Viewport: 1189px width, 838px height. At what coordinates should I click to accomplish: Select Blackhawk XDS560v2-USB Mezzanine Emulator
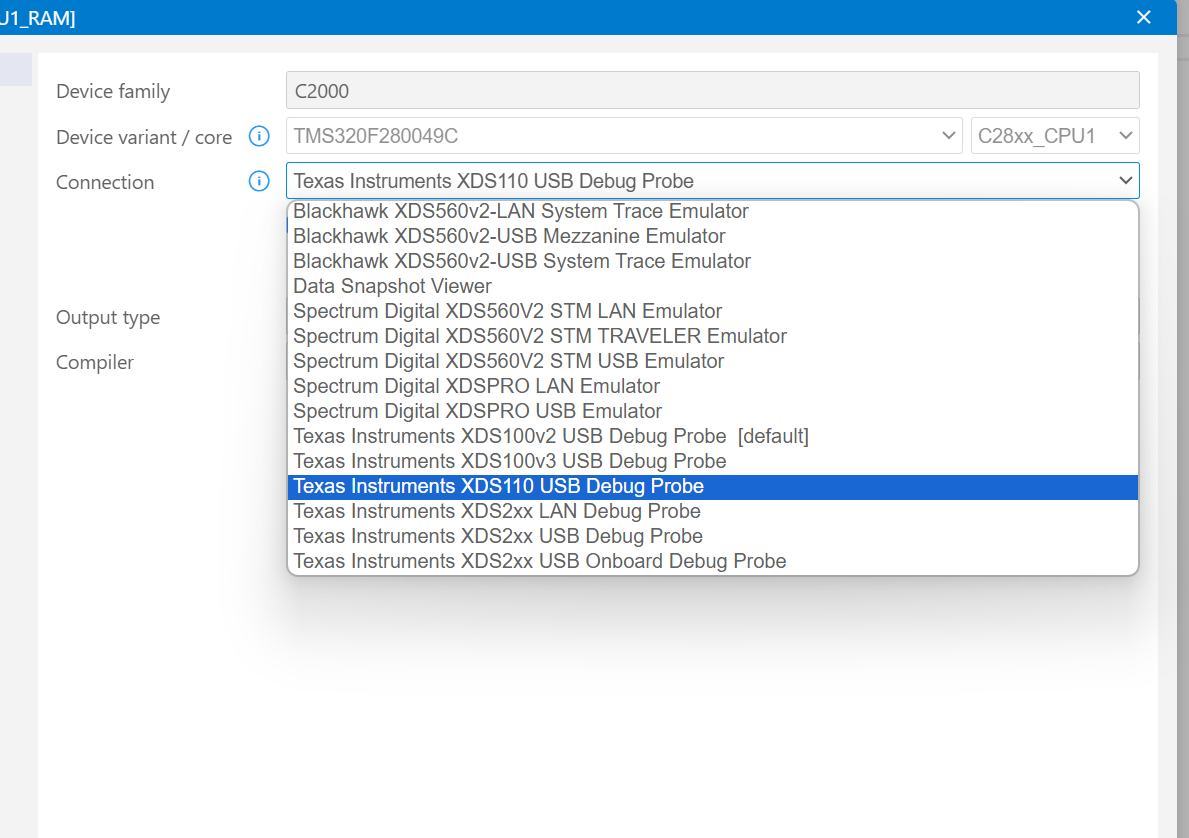(712, 236)
